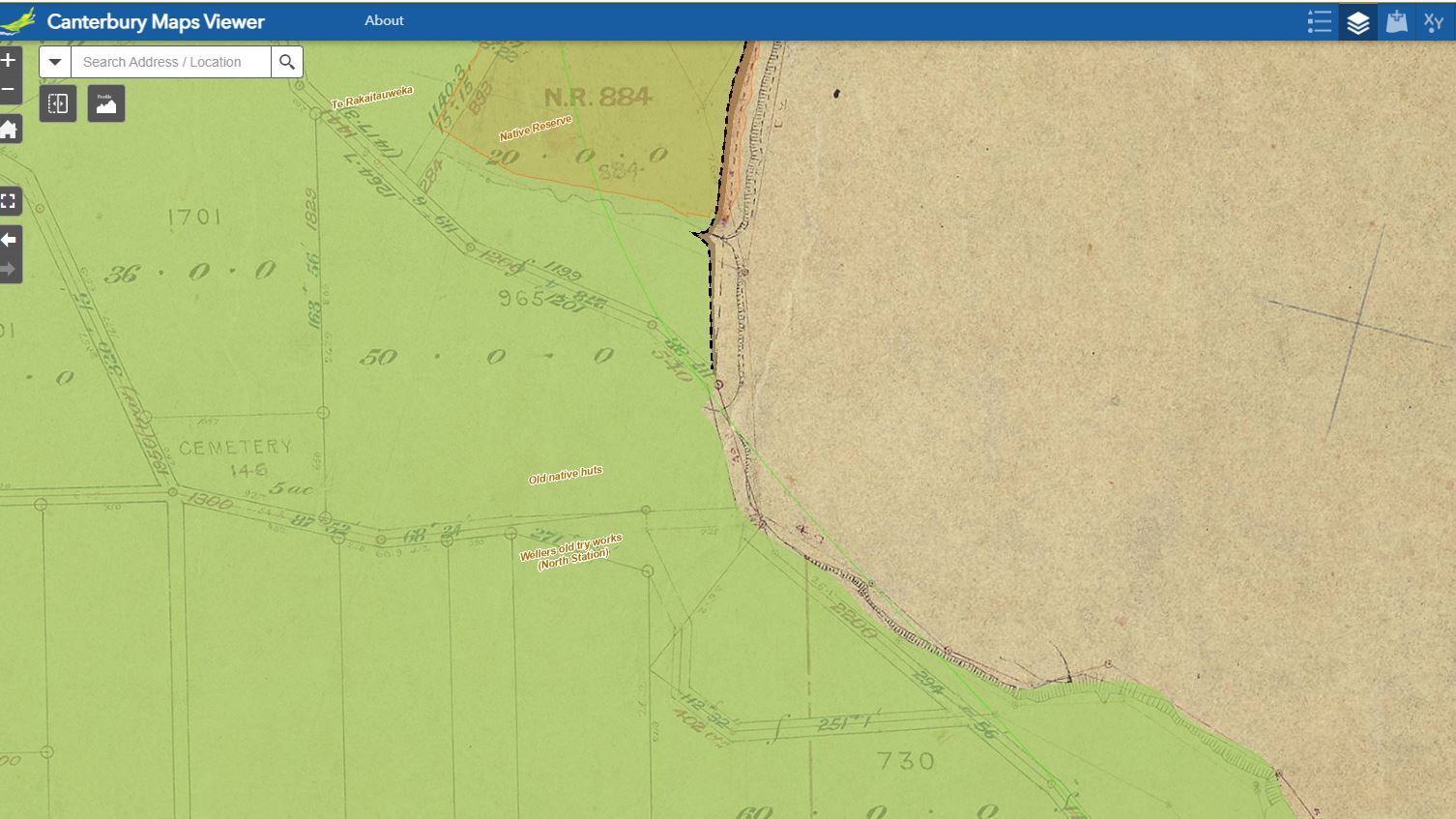Return to the default home extent

click(9, 130)
